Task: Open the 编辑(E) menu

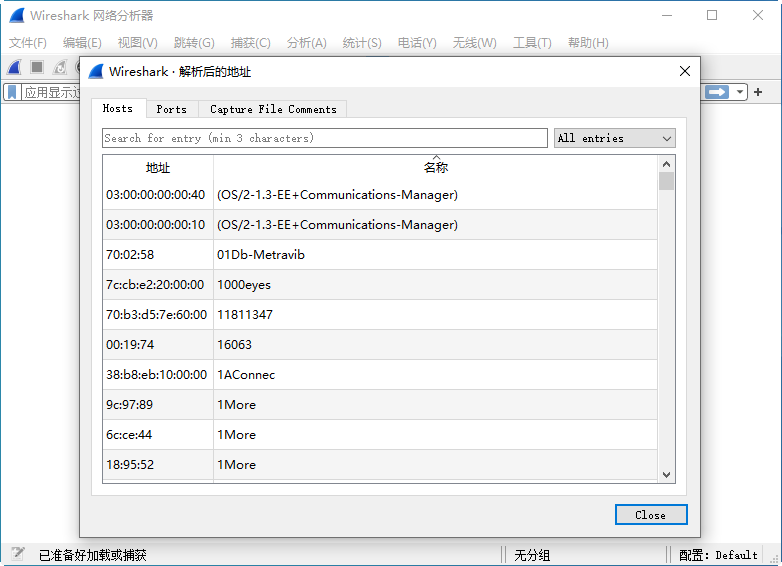Action: (82, 43)
